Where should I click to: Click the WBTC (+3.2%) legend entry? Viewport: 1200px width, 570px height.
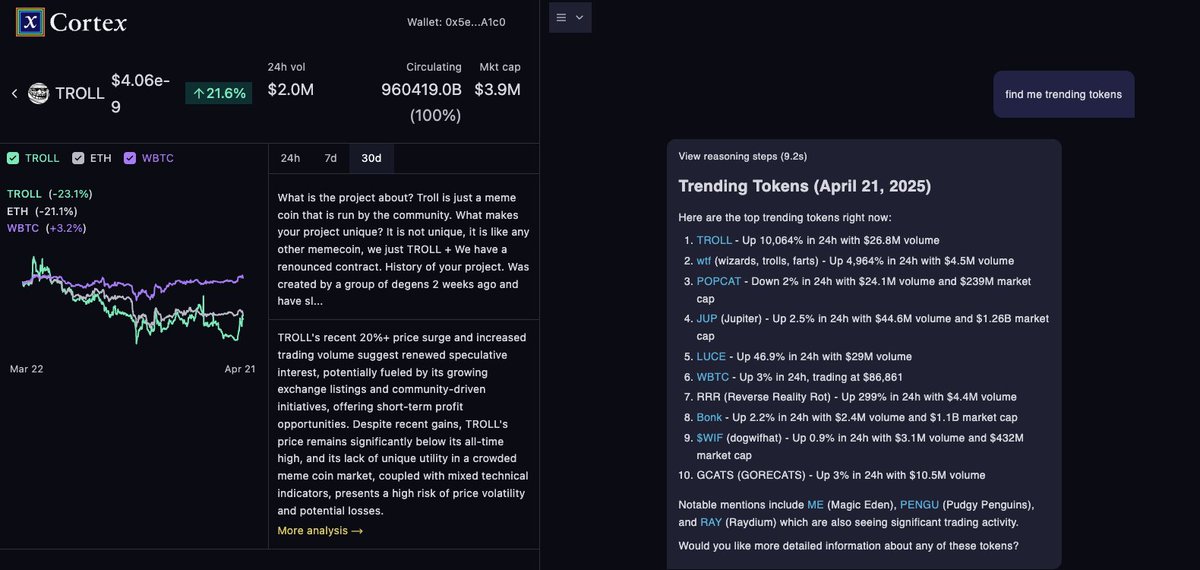tap(46, 228)
